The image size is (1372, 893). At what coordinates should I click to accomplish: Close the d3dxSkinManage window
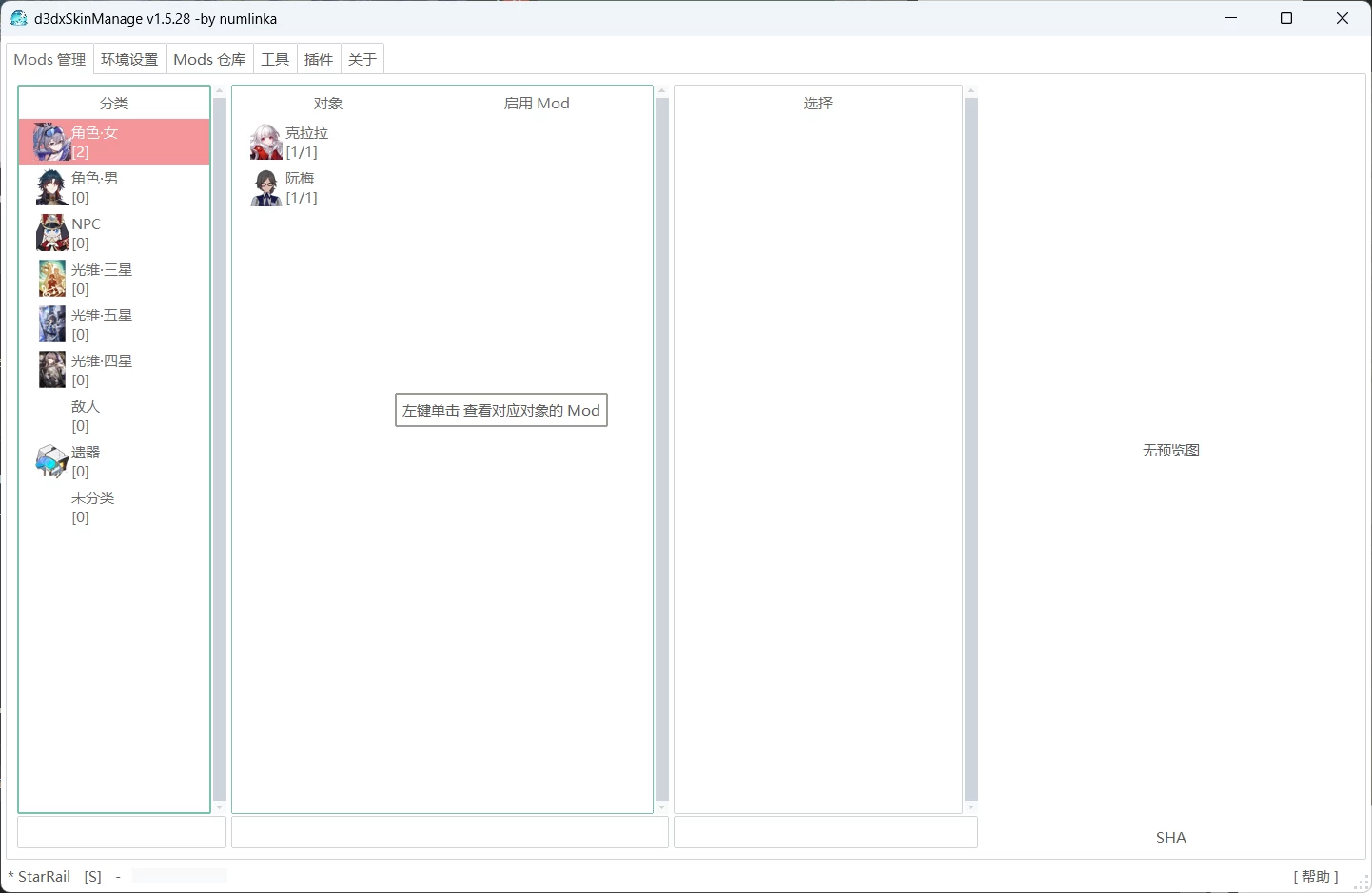click(1343, 18)
